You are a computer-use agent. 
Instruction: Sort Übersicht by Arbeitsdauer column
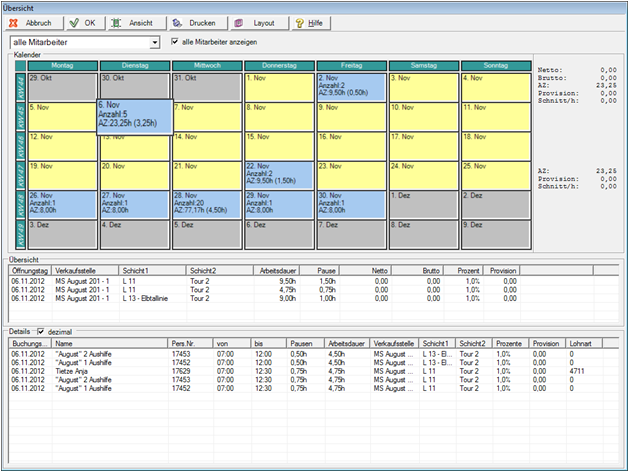(277, 271)
